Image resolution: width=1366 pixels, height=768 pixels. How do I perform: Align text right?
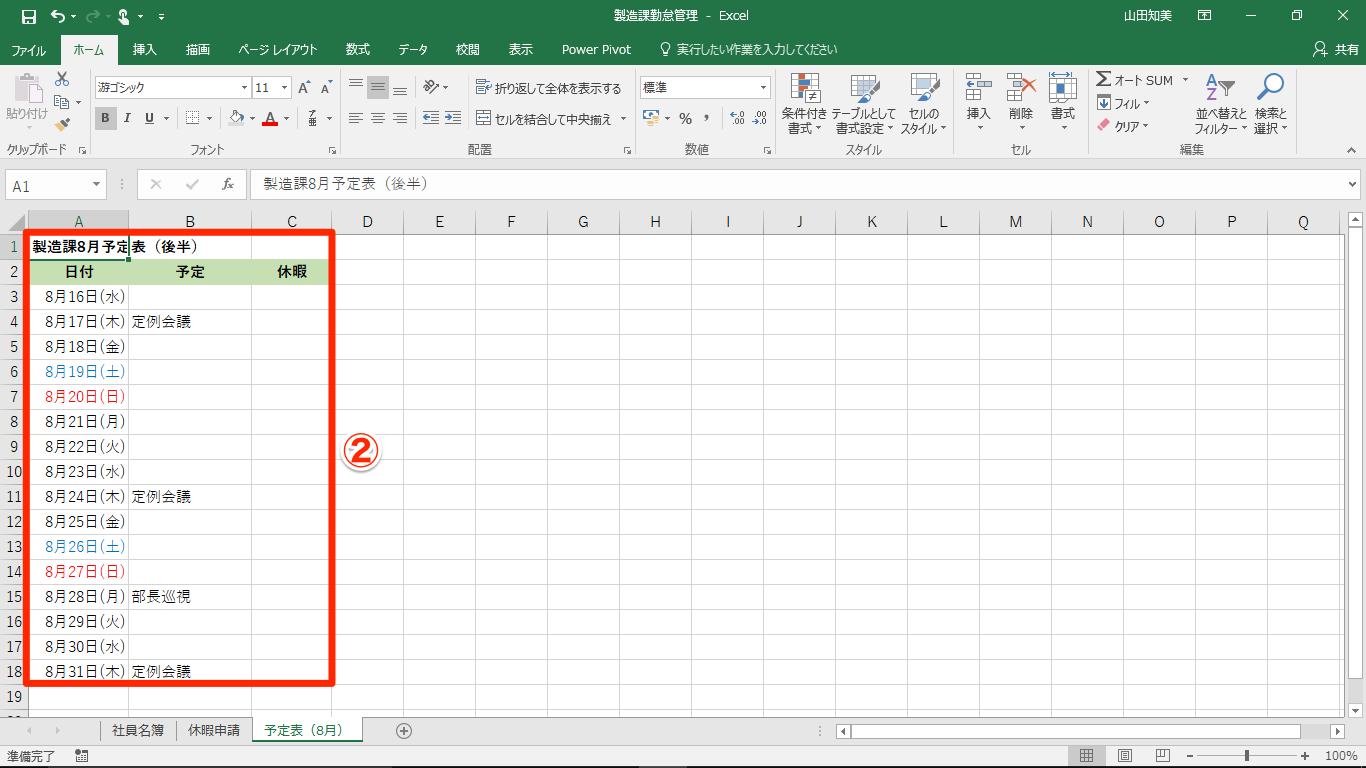[x=400, y=118]
